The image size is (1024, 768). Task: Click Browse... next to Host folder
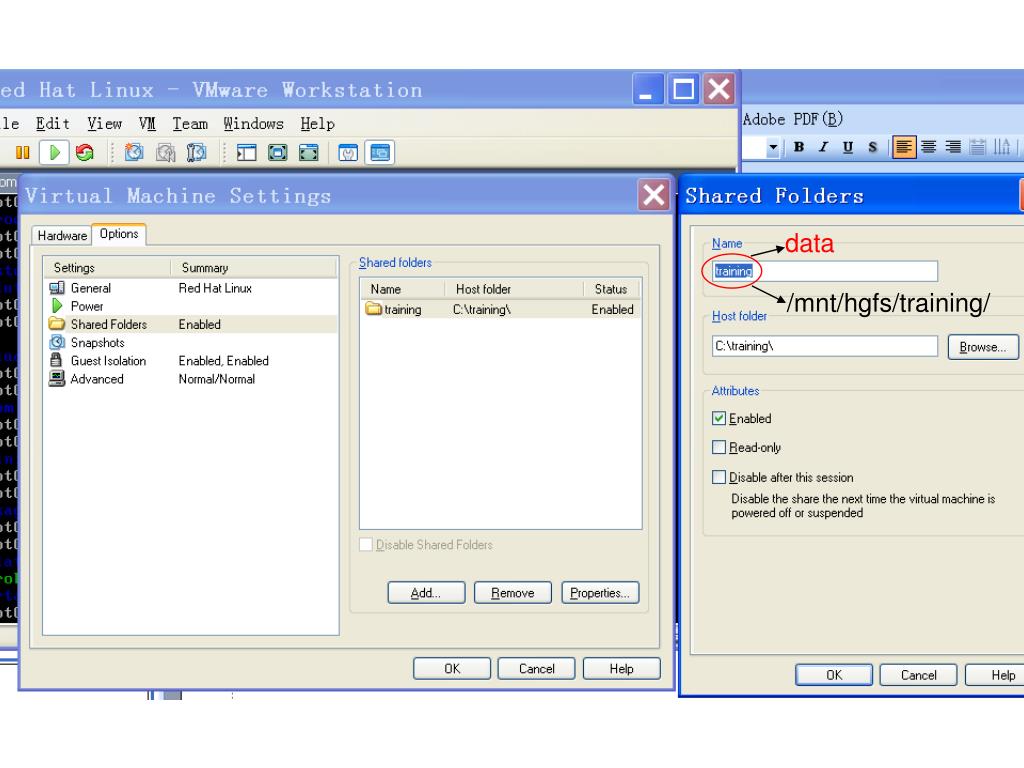click(983, 347)
